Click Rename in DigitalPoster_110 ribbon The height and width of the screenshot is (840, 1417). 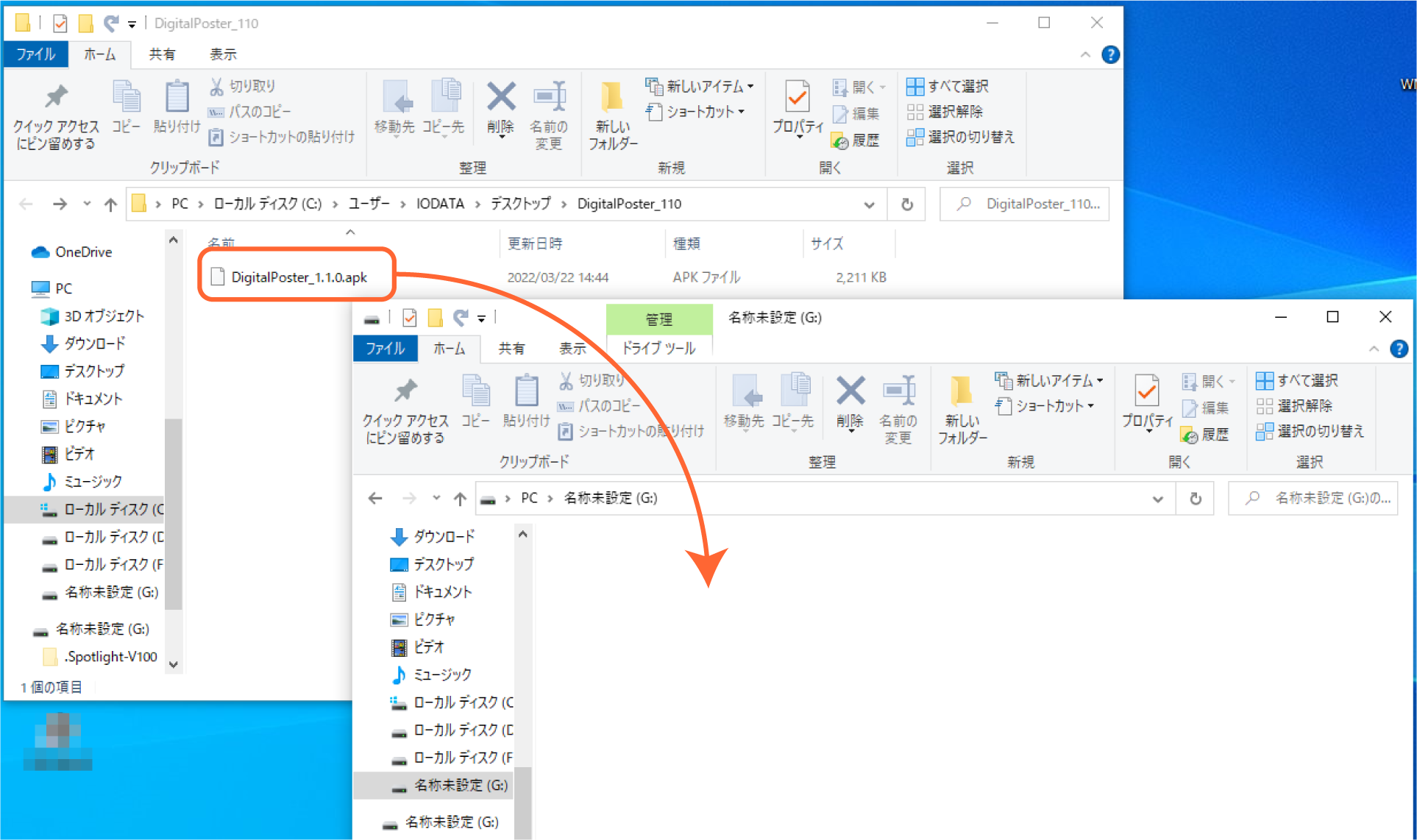coord(549,115)
